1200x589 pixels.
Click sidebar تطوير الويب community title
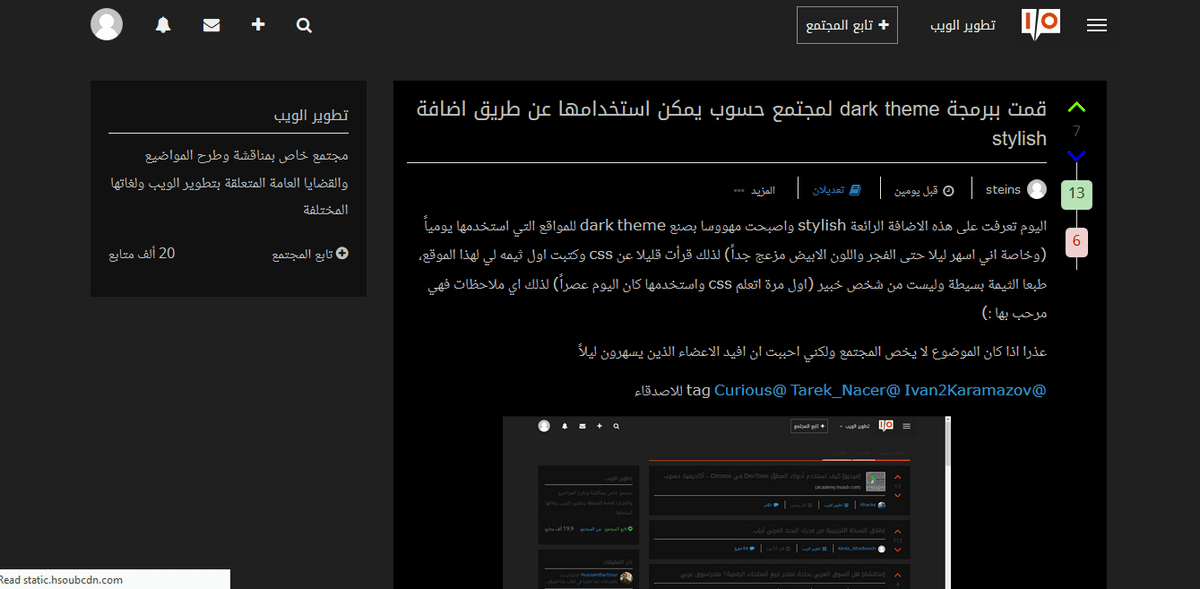(x=311, y=115)
